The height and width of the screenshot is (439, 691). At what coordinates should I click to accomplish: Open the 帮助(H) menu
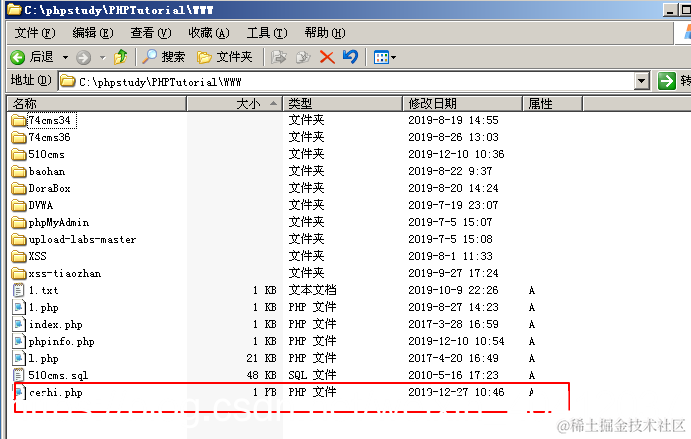click(x=325, y=33)
